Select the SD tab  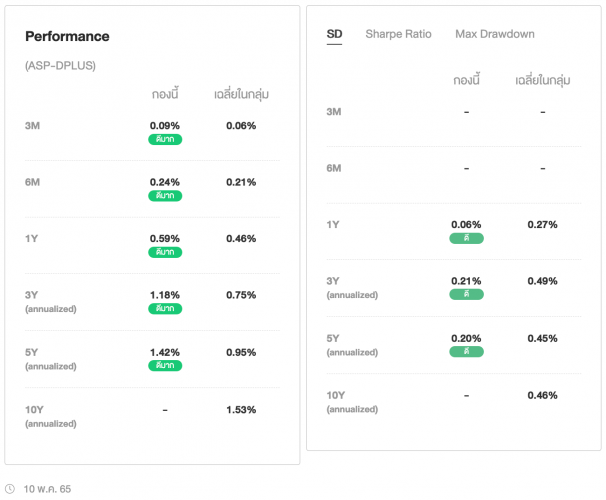point(334,34)
